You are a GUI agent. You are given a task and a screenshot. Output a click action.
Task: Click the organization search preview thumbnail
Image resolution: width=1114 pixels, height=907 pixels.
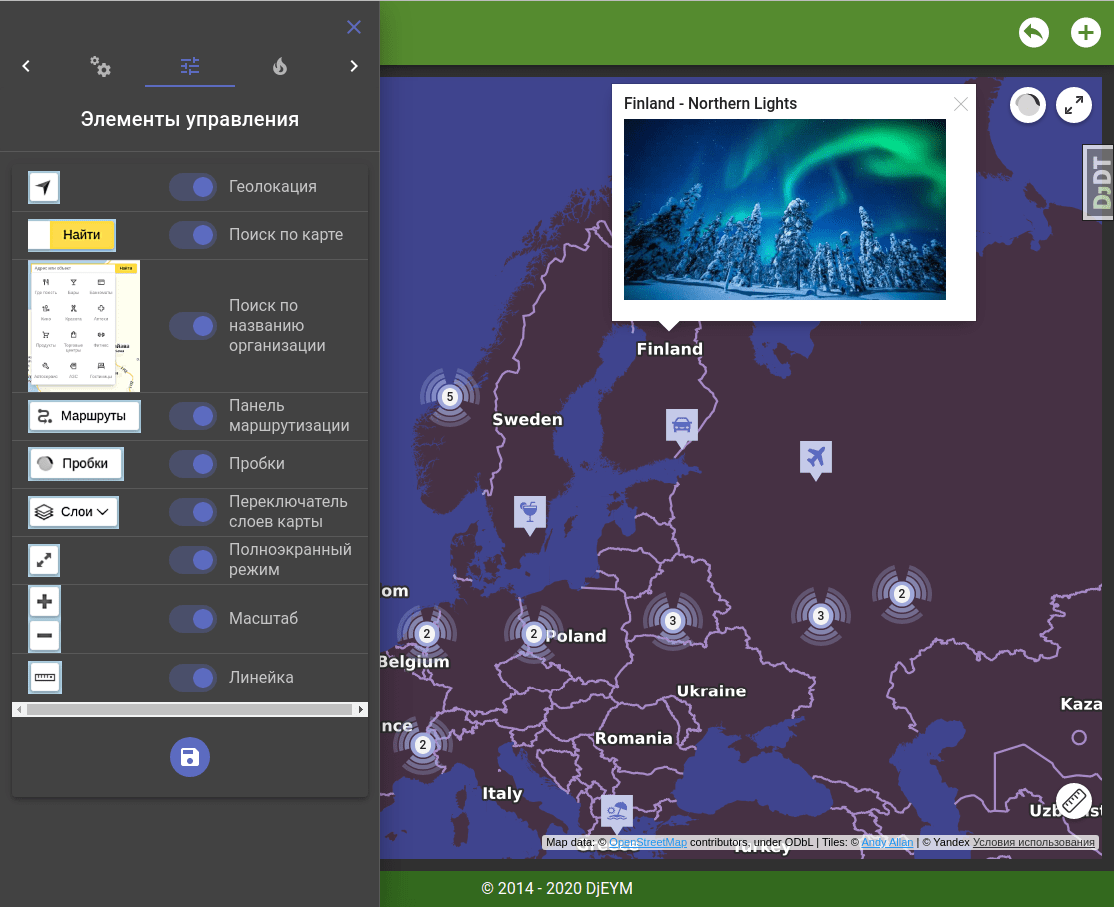pos(84,326)
